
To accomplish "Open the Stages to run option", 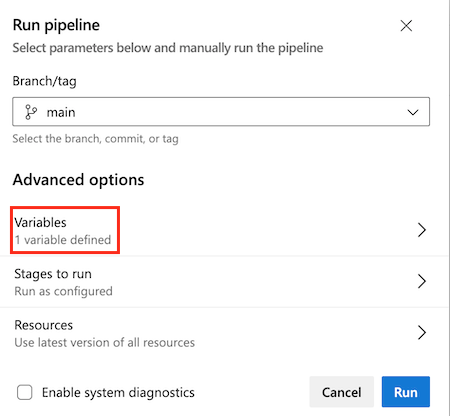I will coord(224,282).
